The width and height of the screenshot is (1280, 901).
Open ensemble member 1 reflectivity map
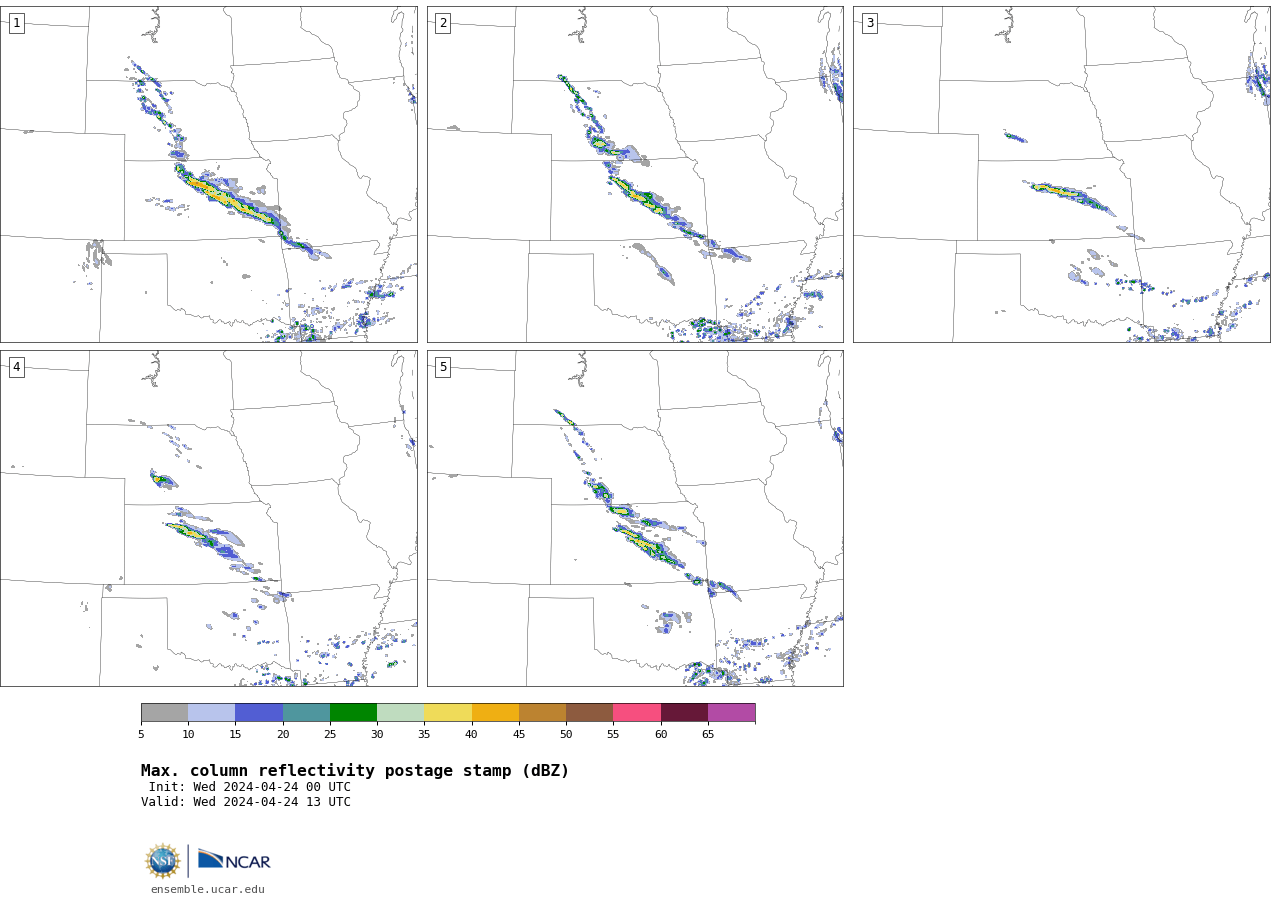pyautogui.click(x=209, y=174)
